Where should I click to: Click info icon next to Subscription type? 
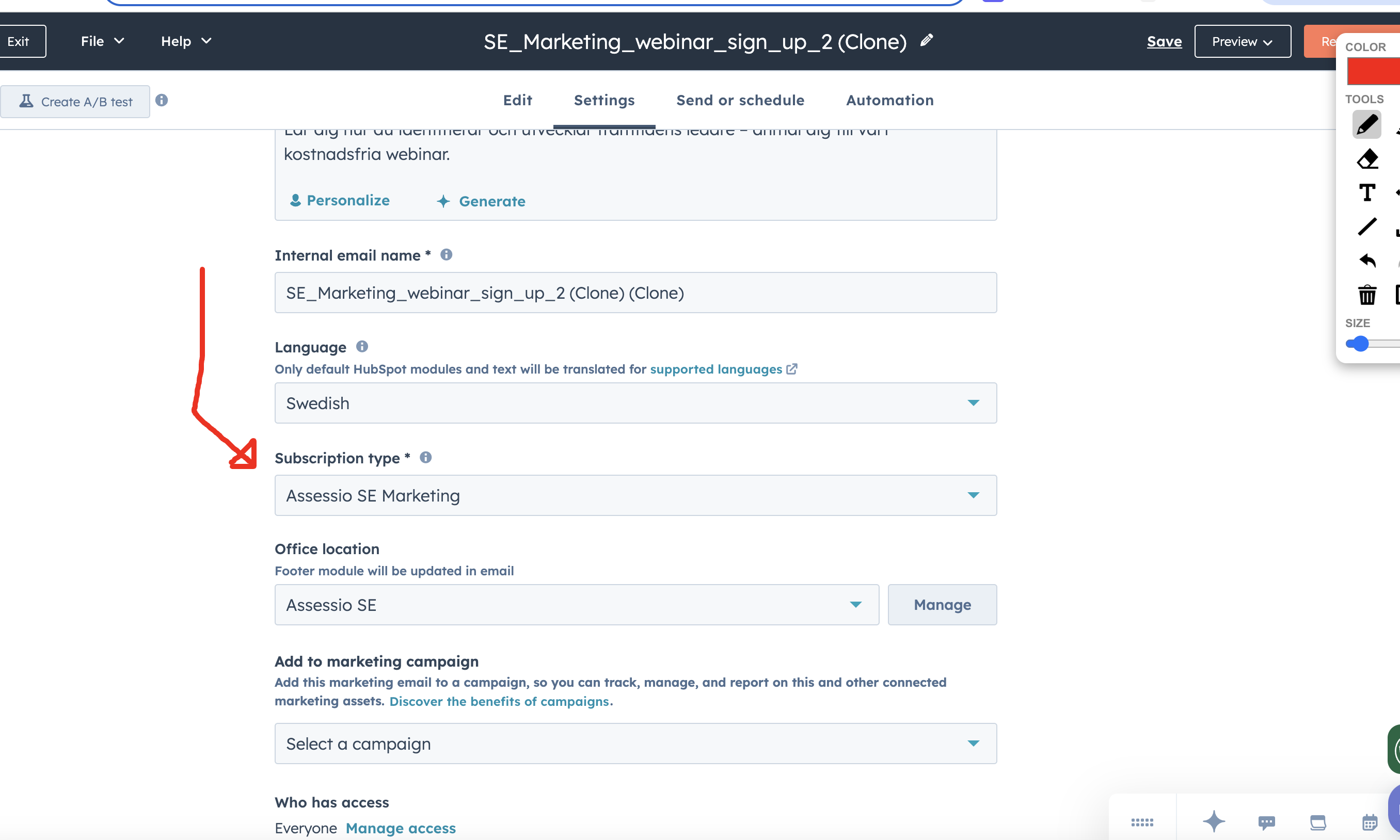coord(426,457)
